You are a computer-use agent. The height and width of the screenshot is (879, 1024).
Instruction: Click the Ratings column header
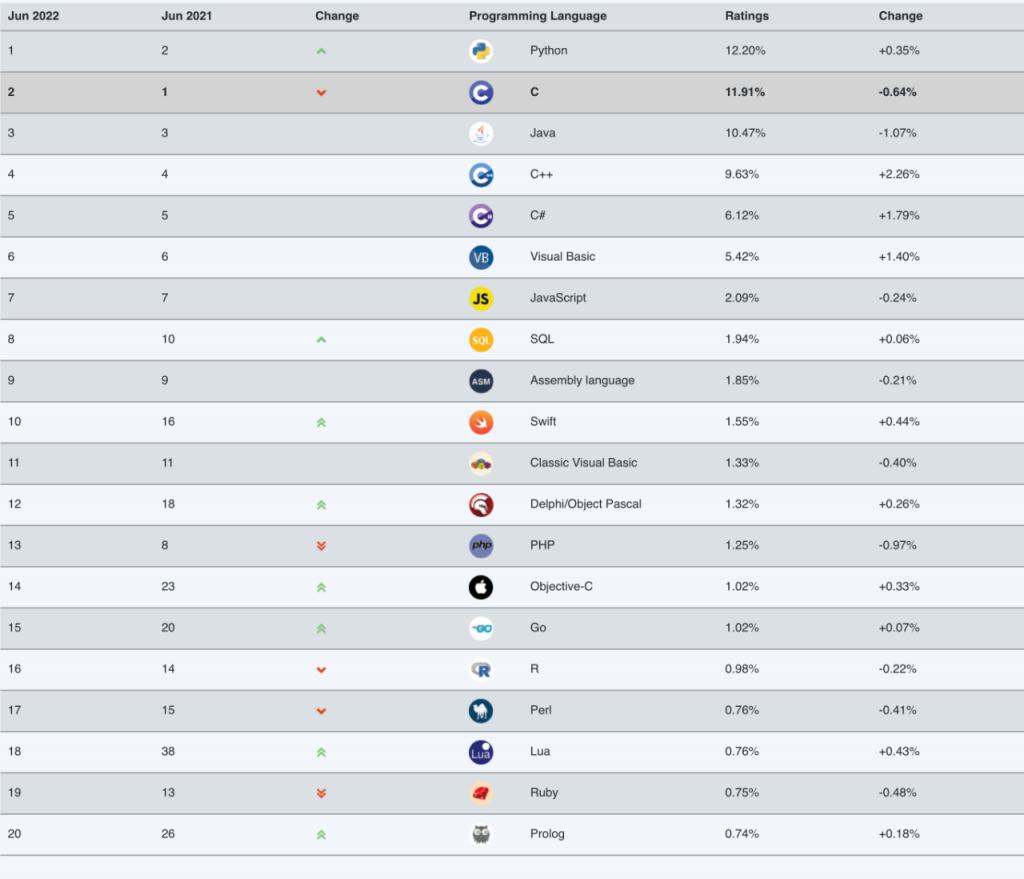[746, 16]
